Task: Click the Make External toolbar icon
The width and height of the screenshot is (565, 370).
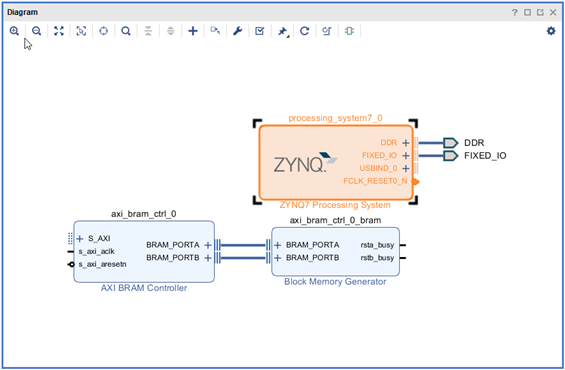Action: (x=215, y=31)
